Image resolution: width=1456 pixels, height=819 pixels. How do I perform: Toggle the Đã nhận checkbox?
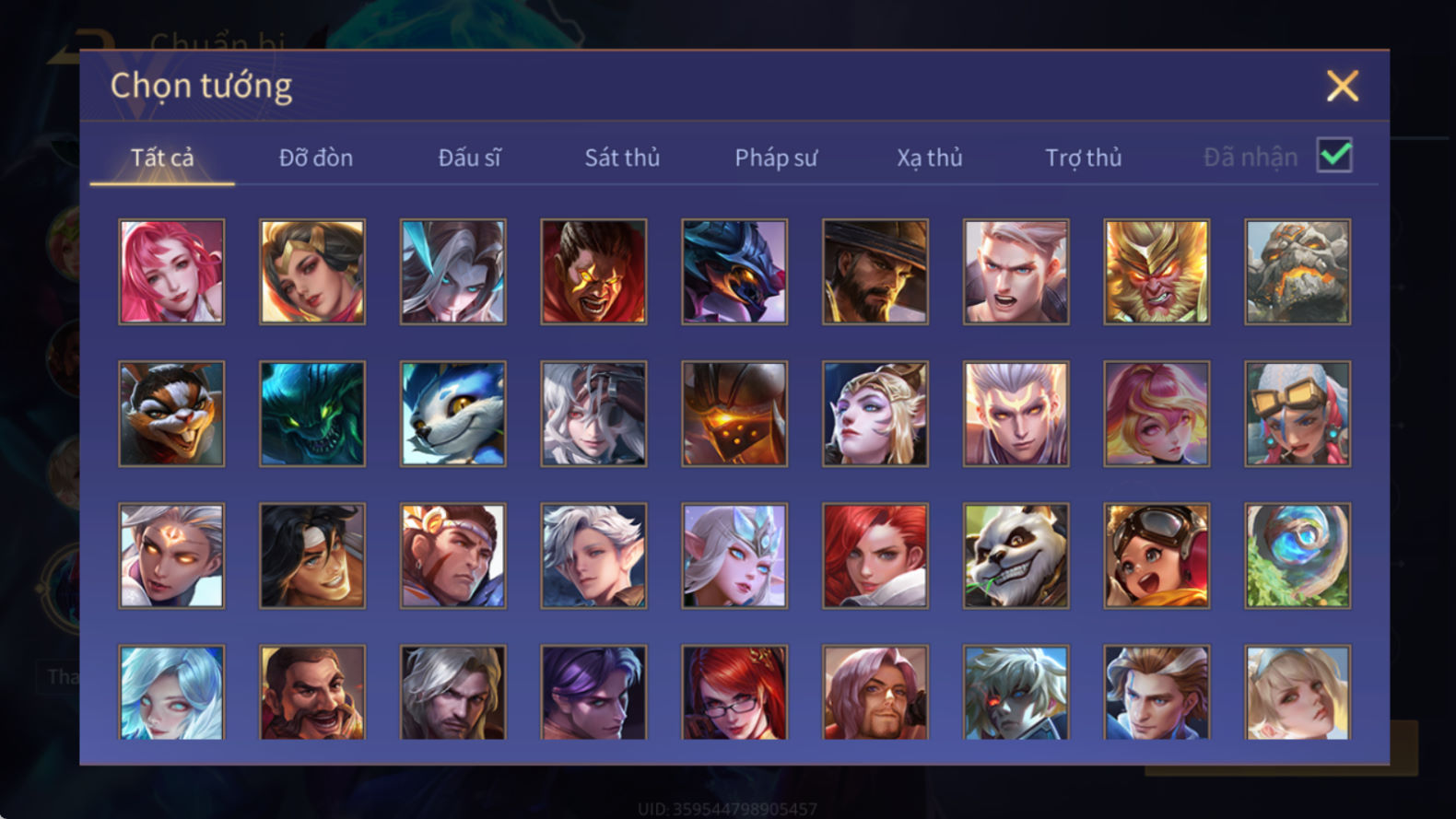tap(1334, 155)
